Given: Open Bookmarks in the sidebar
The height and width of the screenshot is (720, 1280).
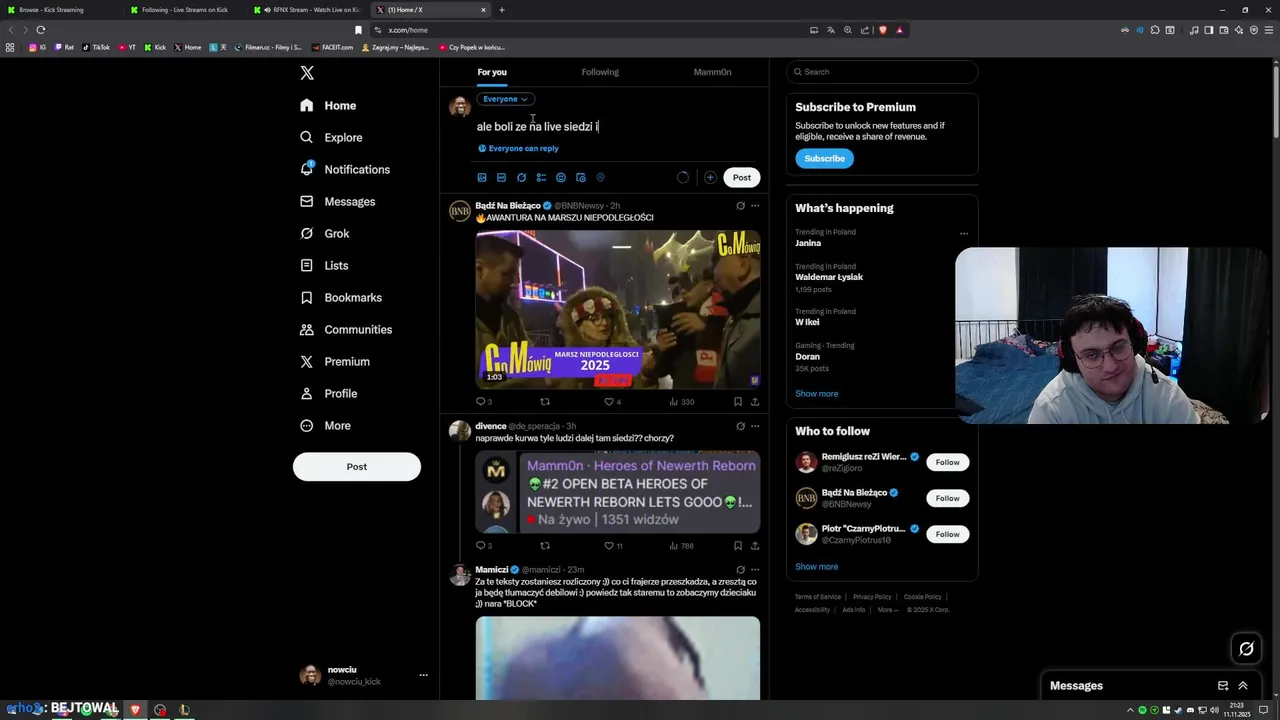Looking at the screenshot, I should pyautogui.click(x=341, y=297).
